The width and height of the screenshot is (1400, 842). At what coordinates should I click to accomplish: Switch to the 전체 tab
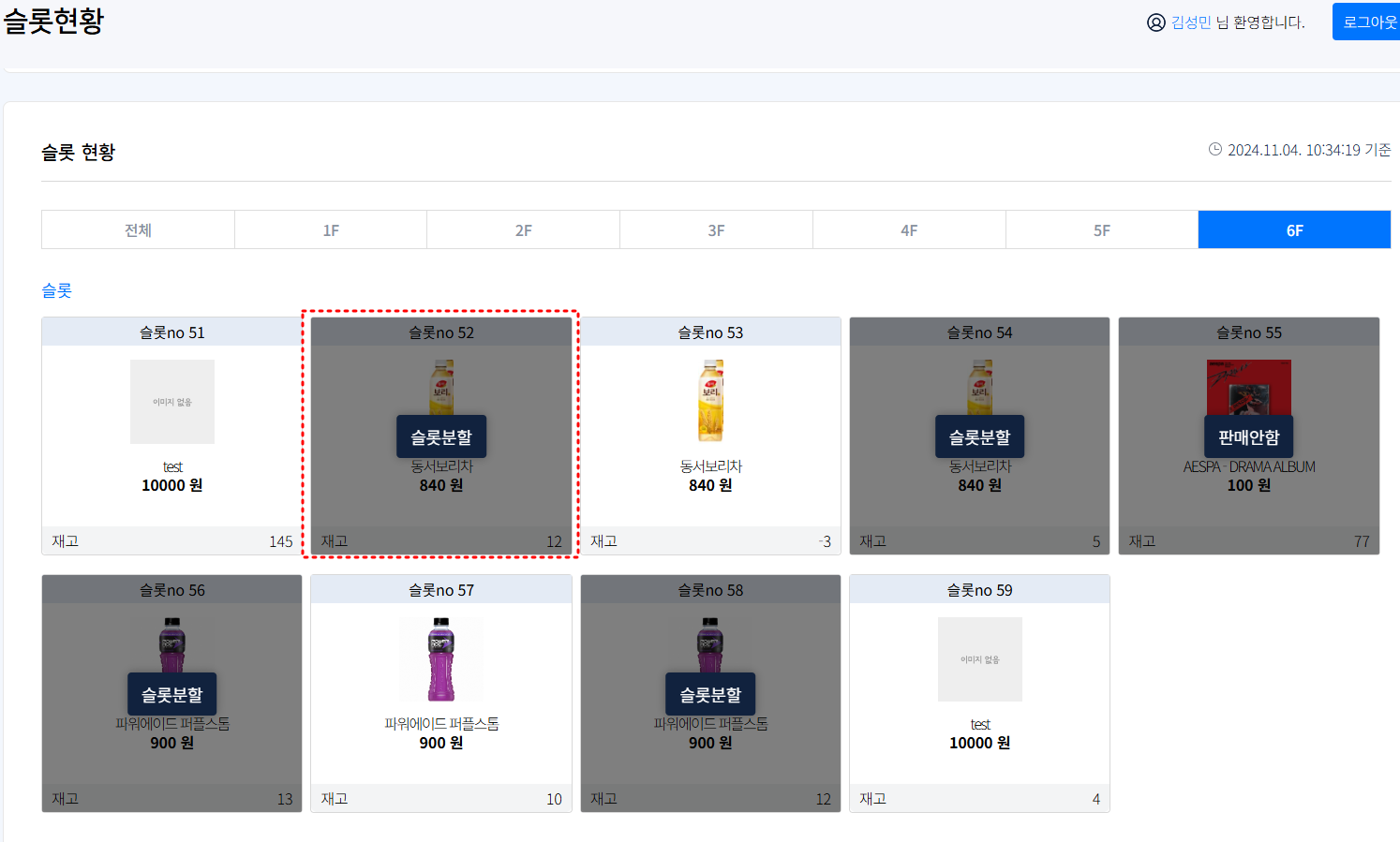[138, 229]
